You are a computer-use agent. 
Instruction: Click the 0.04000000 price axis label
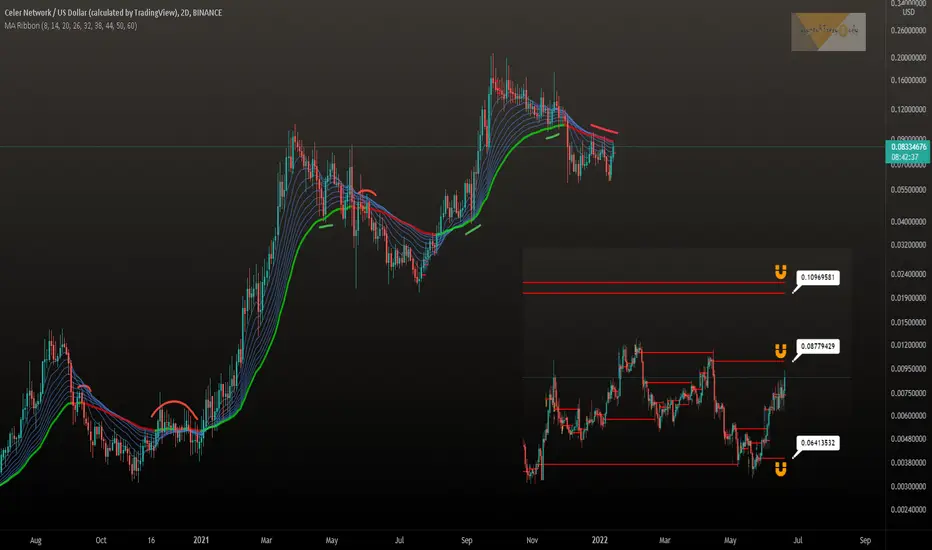(x=908, y=222)
